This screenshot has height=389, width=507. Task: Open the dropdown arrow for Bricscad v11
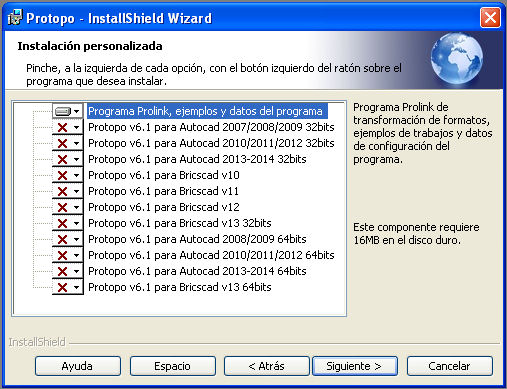coord(77,191)
